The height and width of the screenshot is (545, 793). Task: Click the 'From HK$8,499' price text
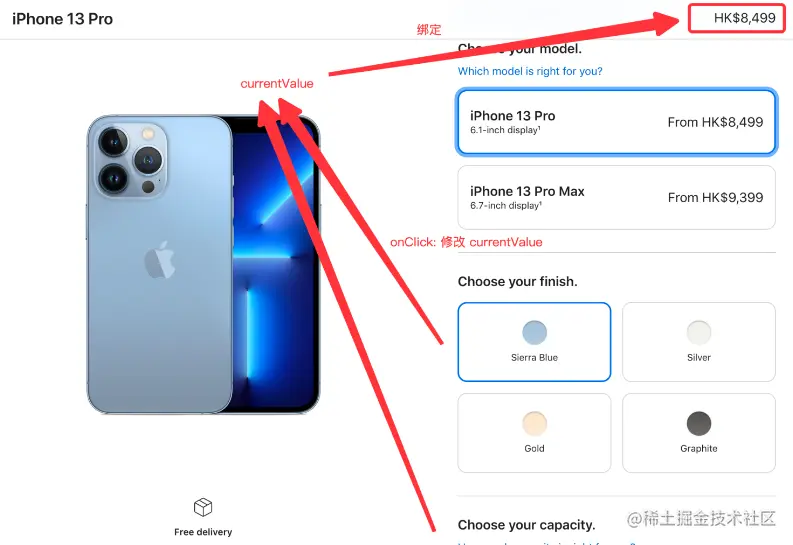coord(715,122)
